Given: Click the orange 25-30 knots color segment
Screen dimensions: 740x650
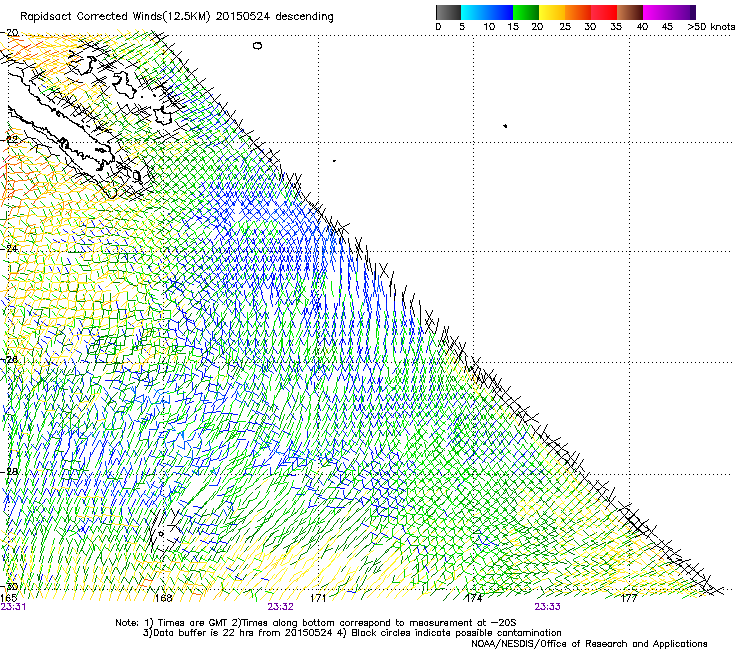Looking at the screenshot, I should tap(578, 12).
